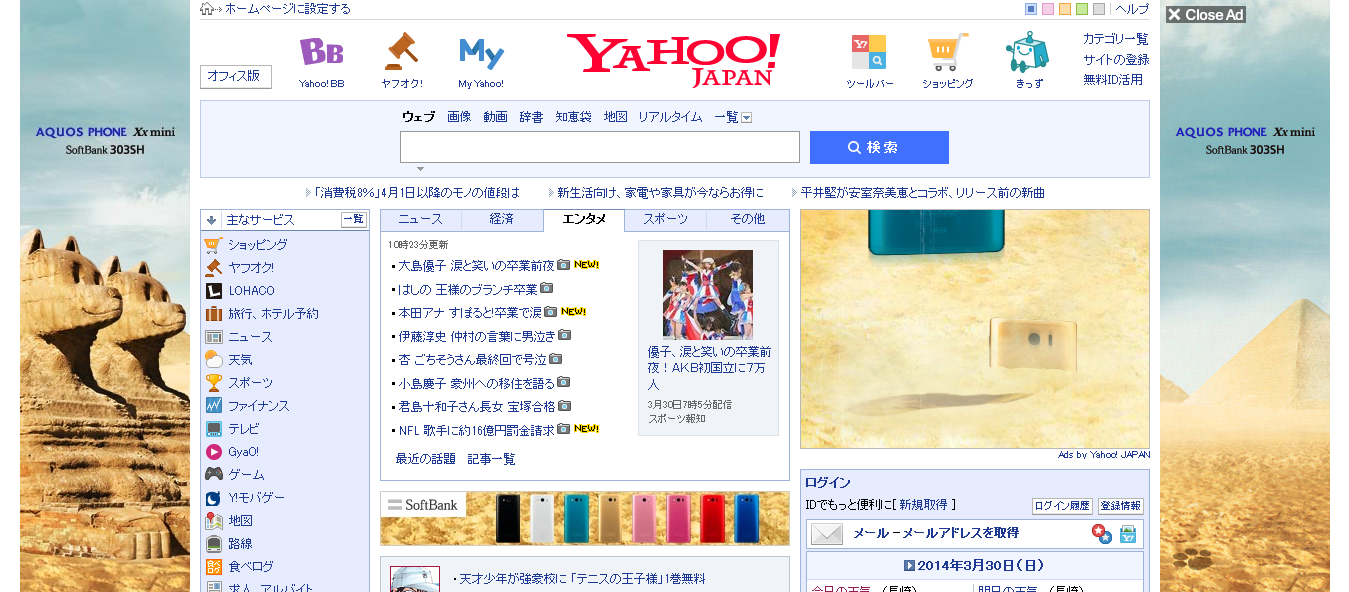
Task: Open the ヘルプ link
Action: [1132, 9]
